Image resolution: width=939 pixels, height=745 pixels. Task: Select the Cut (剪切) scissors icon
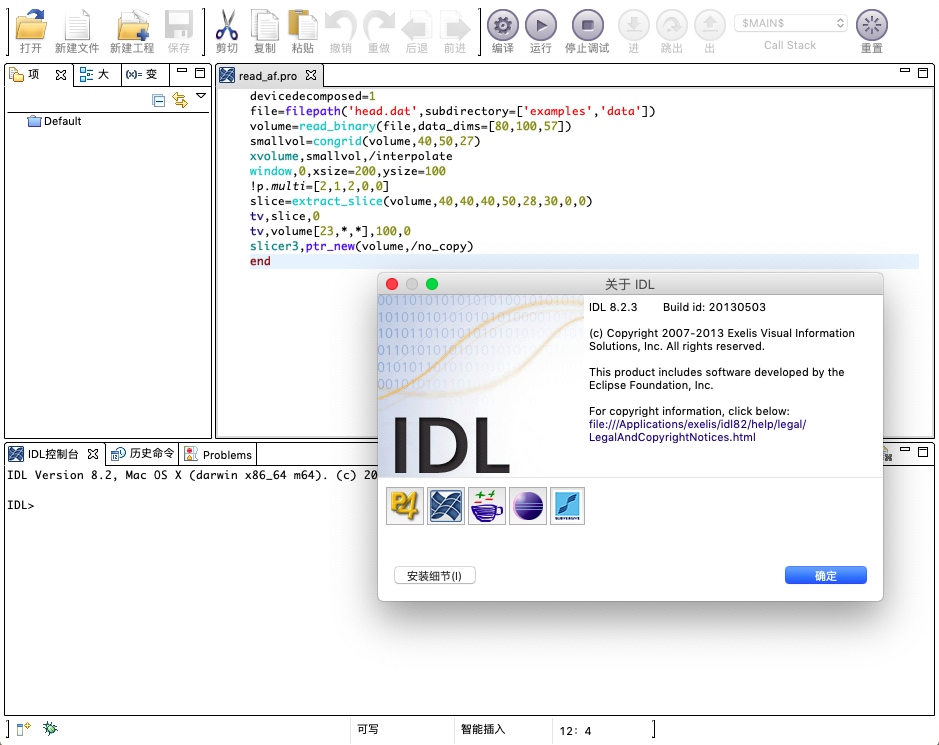pyautogui.click(x=227, y=25)
